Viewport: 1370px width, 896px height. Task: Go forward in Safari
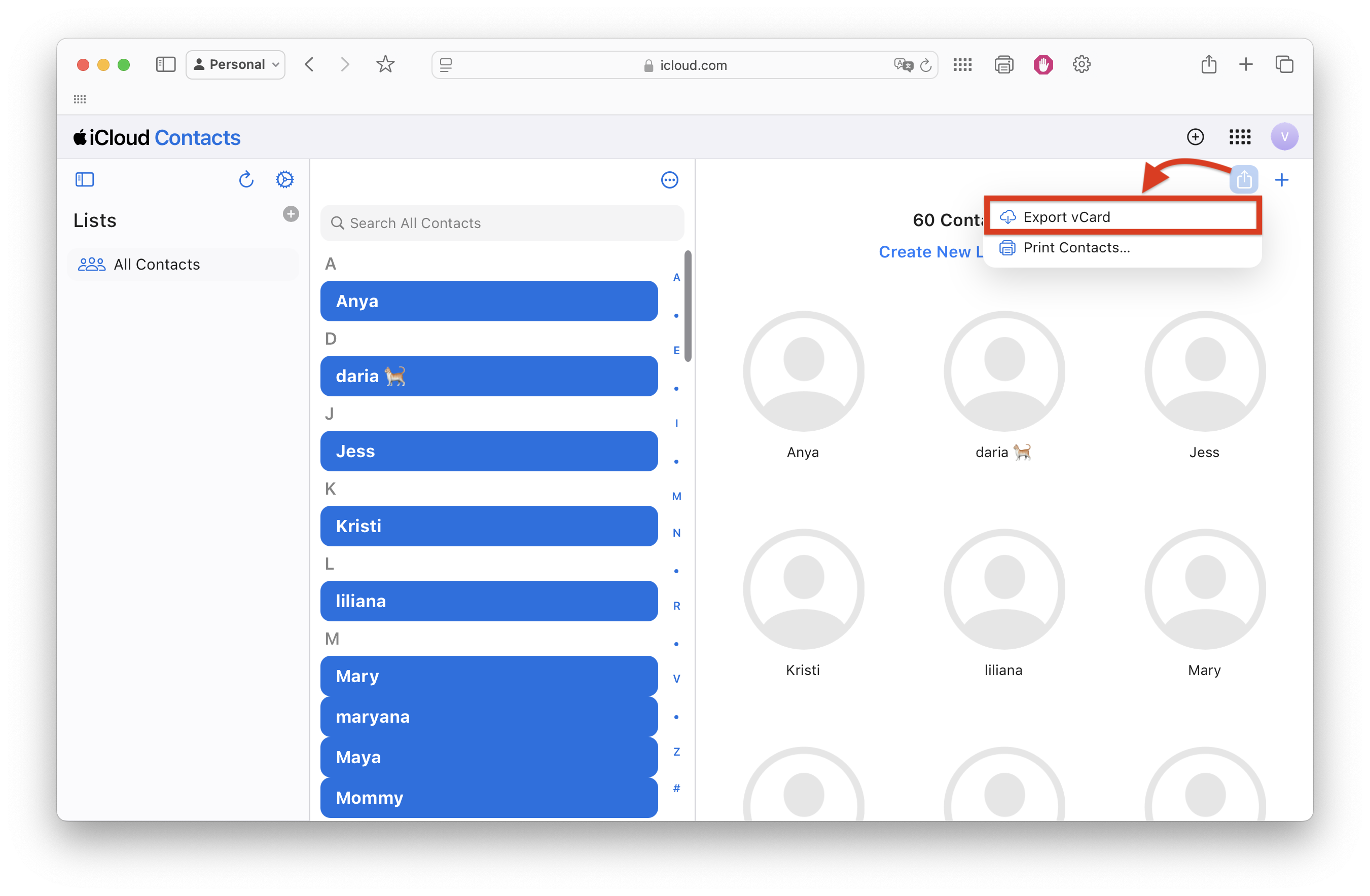point(345,64)
